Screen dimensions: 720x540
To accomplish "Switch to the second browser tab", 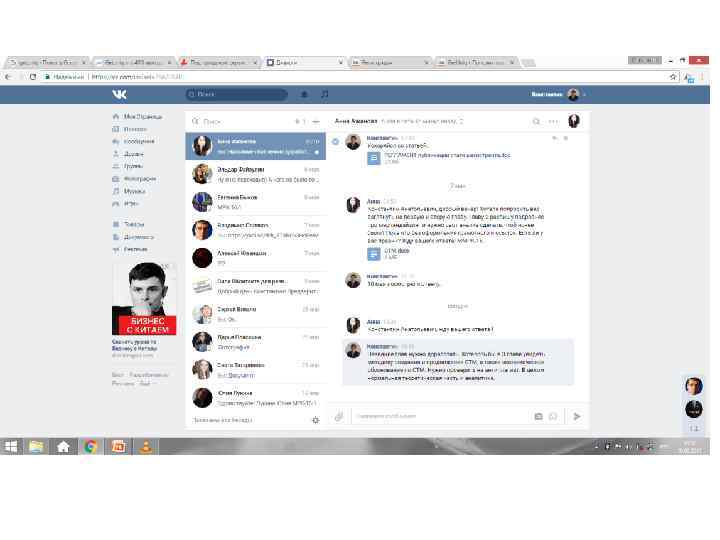I will [x=133, y=62].
